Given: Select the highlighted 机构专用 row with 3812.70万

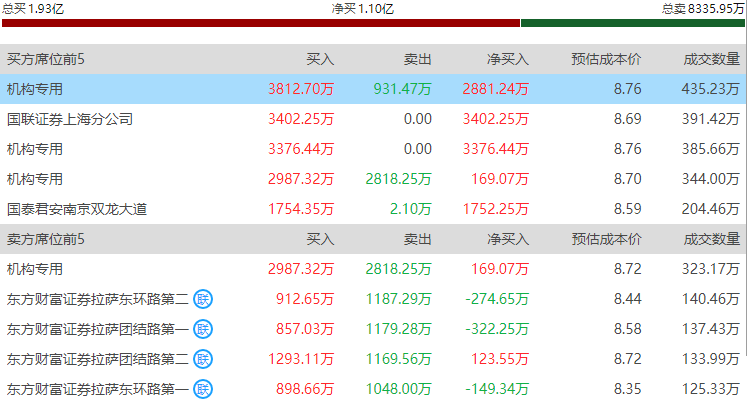Looking at the screenshot, I should pos(372,89).
